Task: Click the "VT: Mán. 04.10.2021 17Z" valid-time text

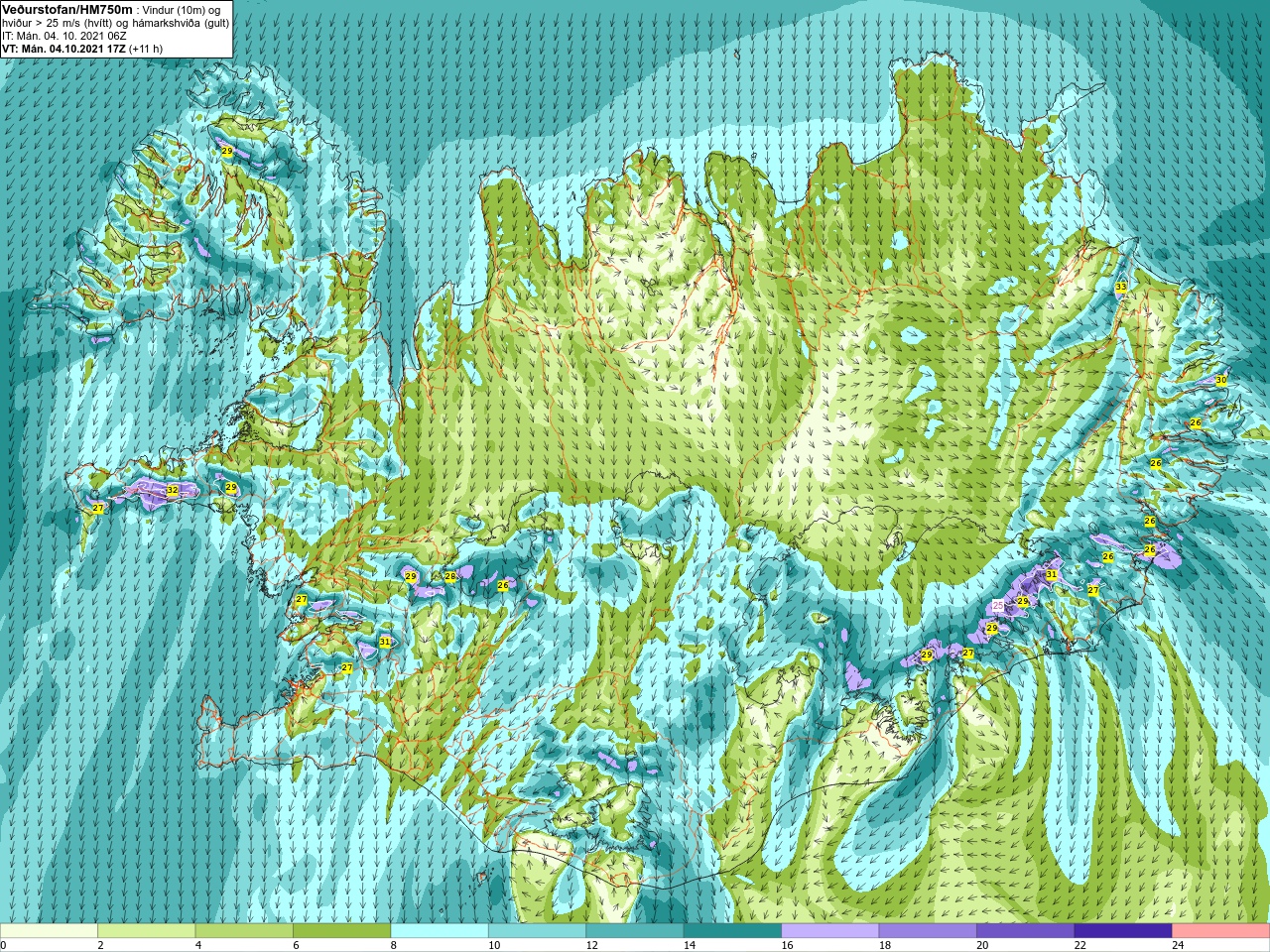Action: tap(63, 48)
